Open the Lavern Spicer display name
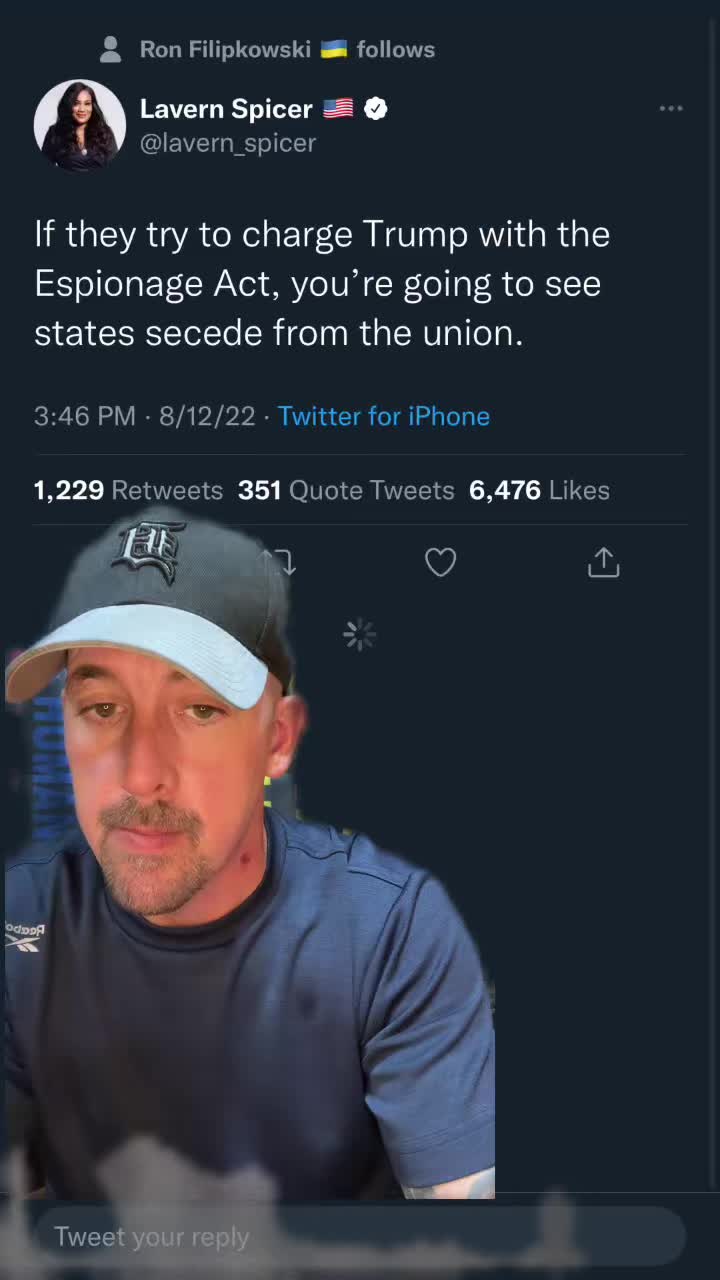 click(226, 108)
